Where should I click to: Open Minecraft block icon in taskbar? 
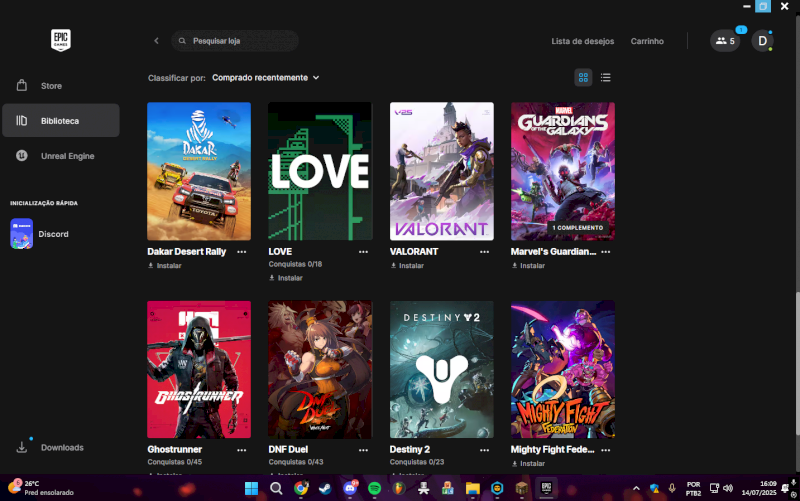click(521, 488)
